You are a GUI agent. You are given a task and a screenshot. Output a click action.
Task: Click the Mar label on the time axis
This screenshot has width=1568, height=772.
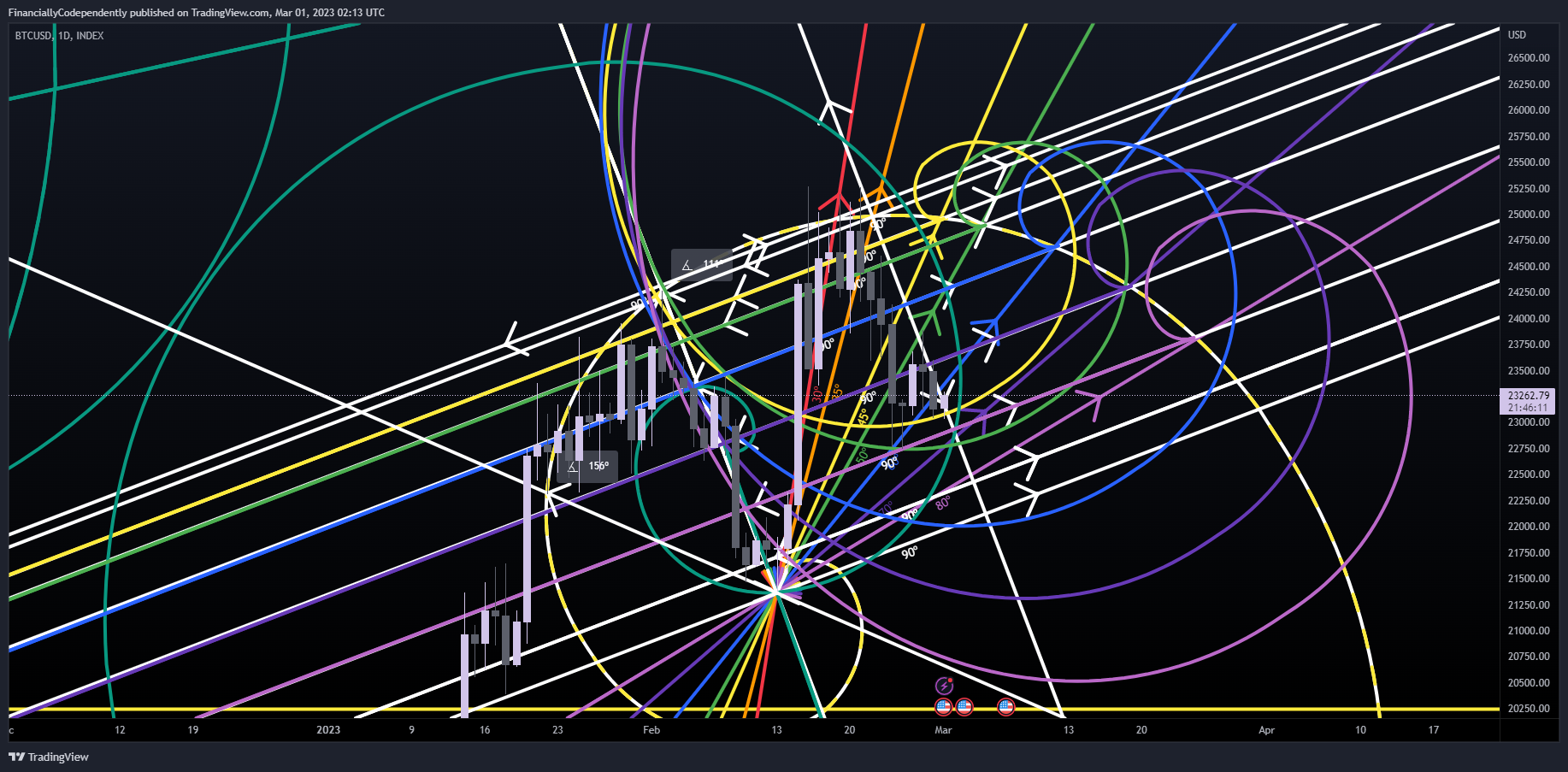pos(943,730)
